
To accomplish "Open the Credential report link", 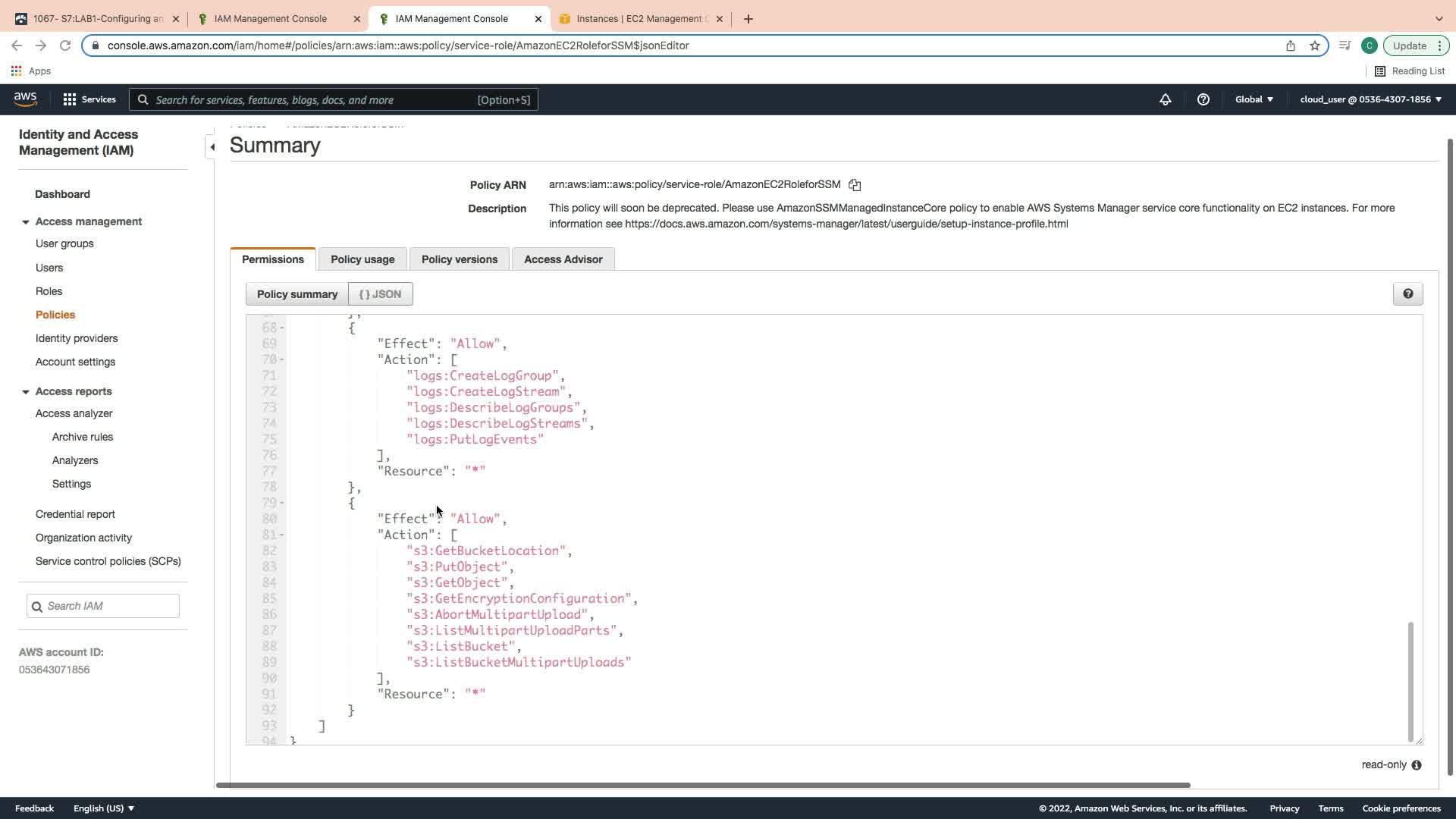I will (x=75, y=514).
